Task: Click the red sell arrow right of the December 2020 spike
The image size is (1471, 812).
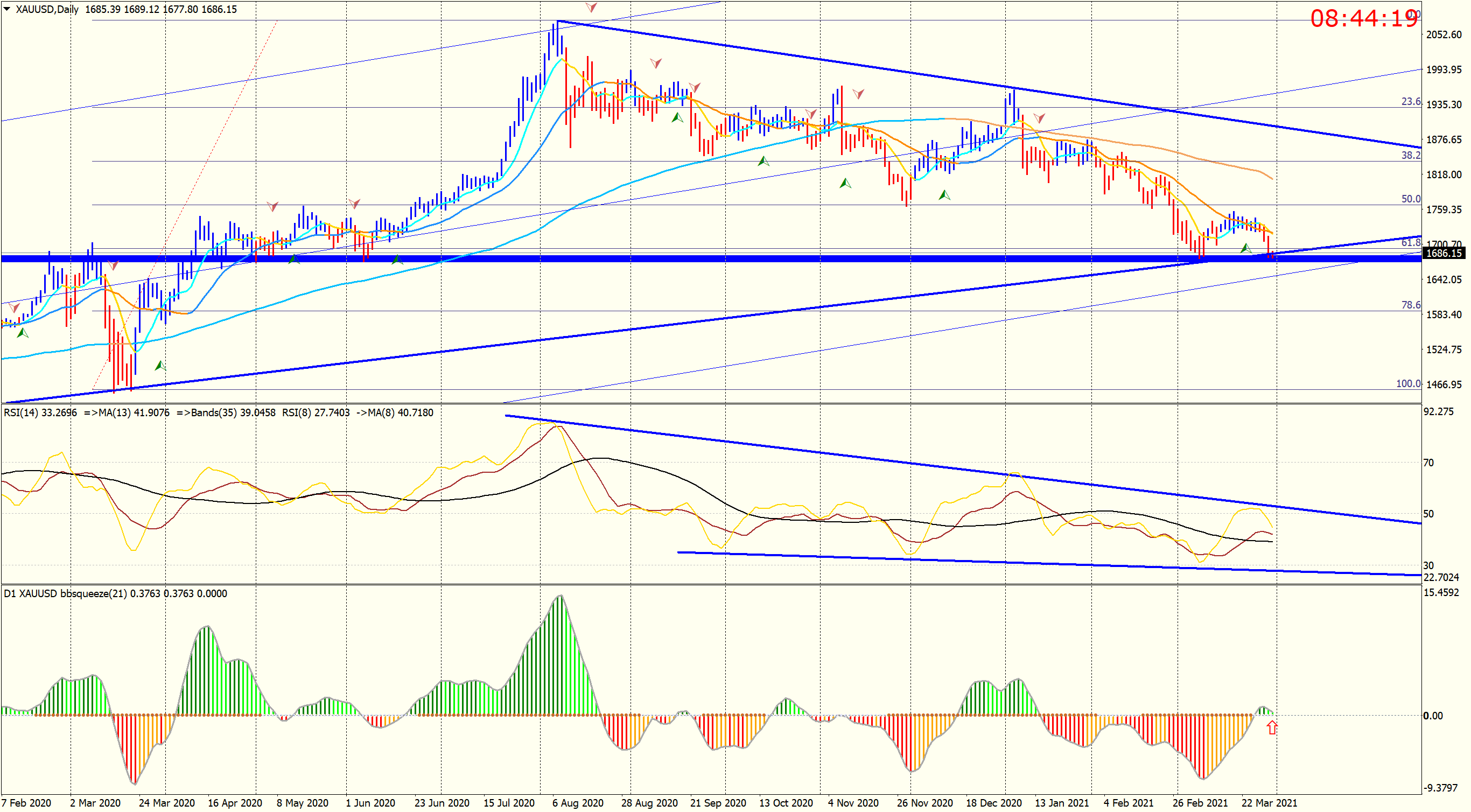Action: tap(1039, 118)
